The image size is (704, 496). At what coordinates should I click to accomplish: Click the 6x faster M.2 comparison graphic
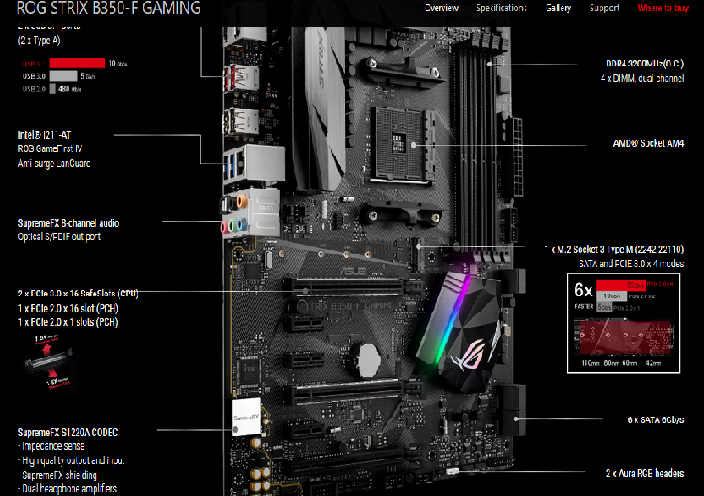click(x=623, y=323)
